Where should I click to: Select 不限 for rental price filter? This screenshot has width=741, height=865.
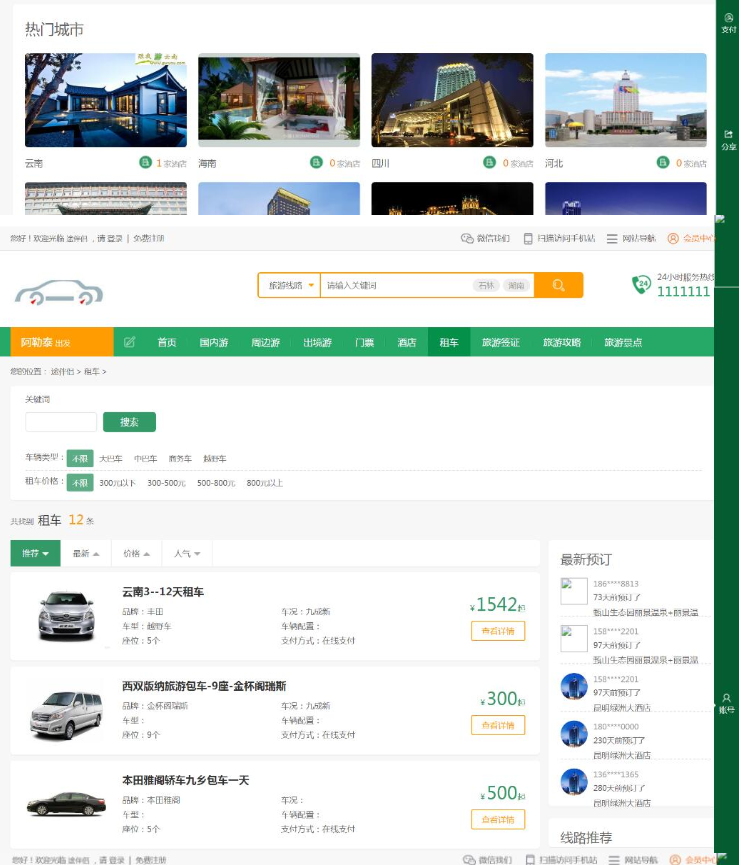click(x=80, y=483)
